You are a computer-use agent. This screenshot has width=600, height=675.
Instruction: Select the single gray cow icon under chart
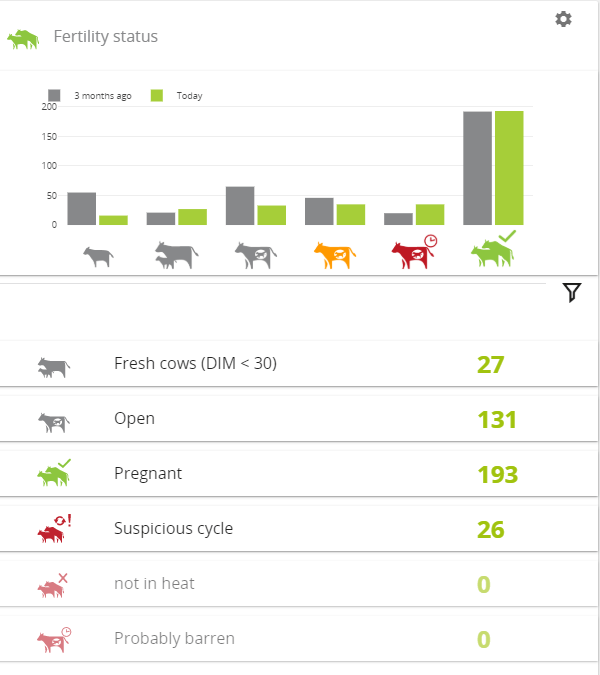(x=98, y=257)
